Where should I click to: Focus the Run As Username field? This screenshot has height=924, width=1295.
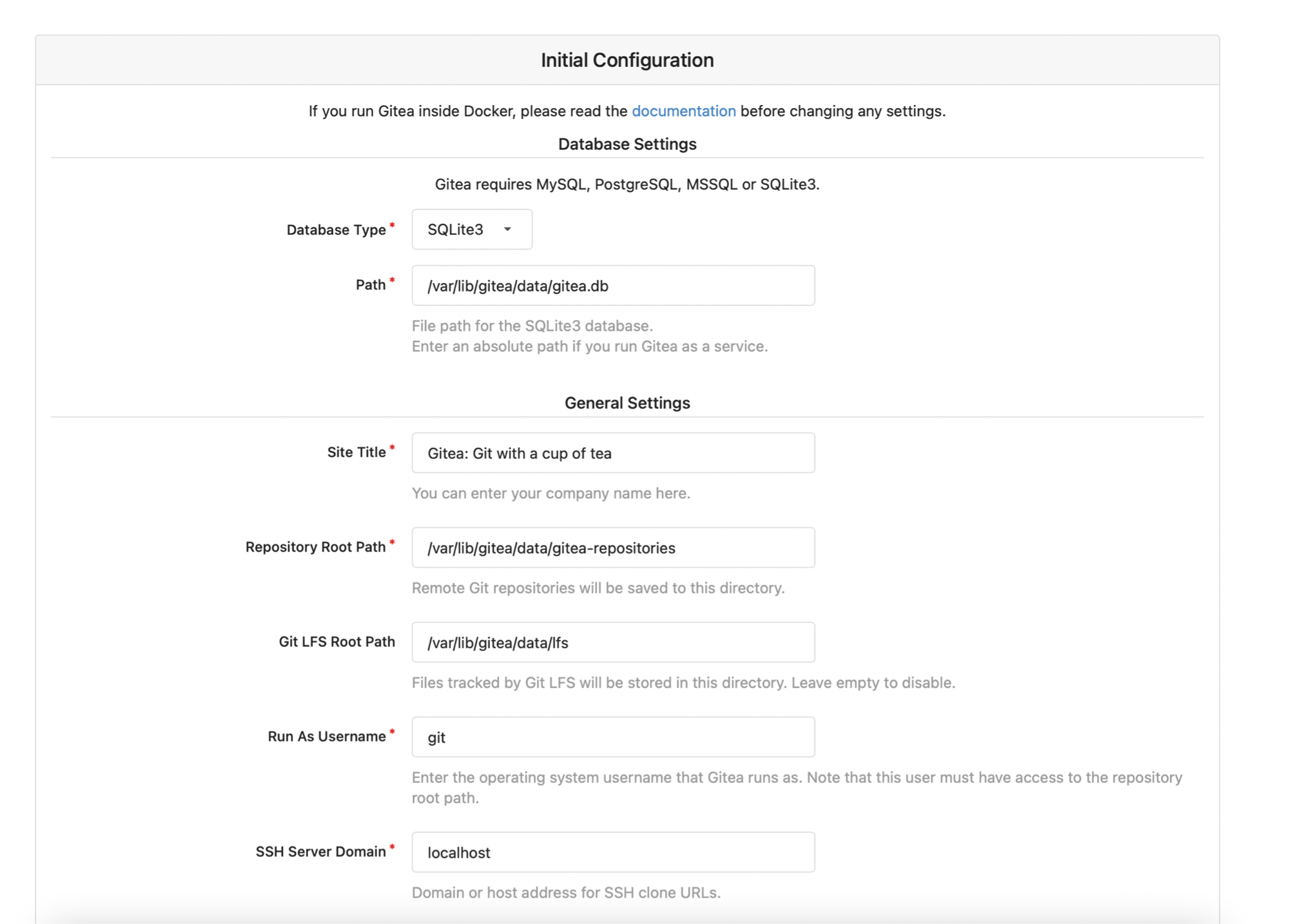[613, 737]
